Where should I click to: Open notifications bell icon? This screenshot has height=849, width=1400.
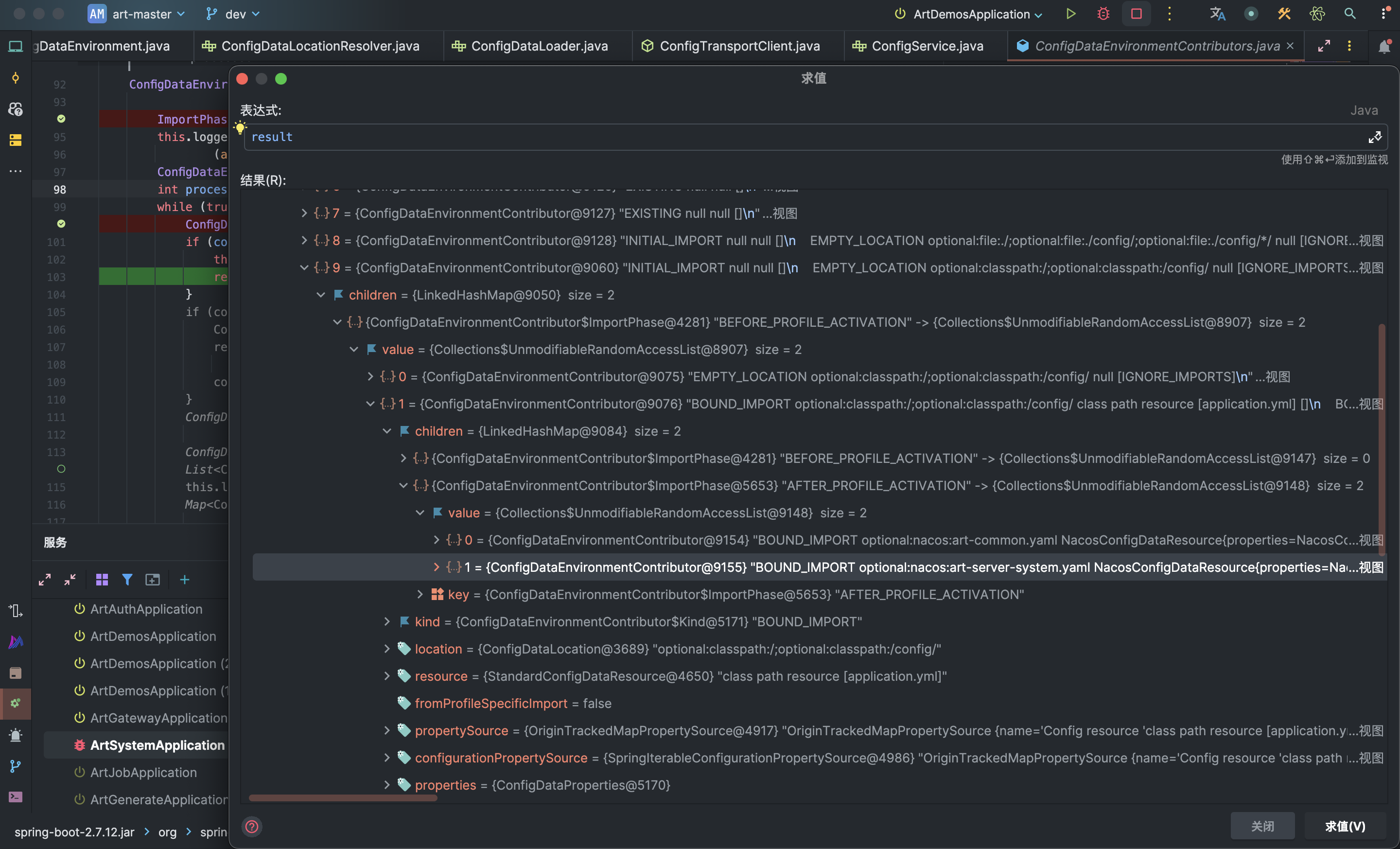1384,46
